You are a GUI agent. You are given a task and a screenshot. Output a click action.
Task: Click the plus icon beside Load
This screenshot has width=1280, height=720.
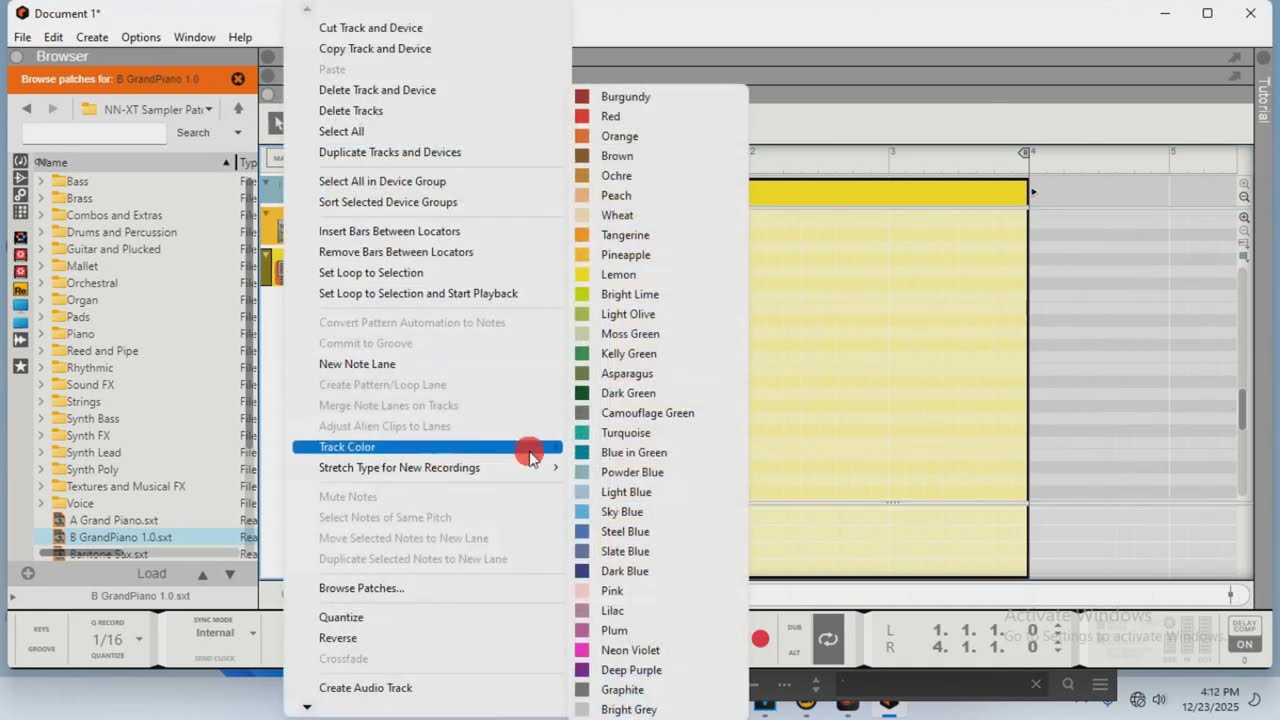point(28,573)
